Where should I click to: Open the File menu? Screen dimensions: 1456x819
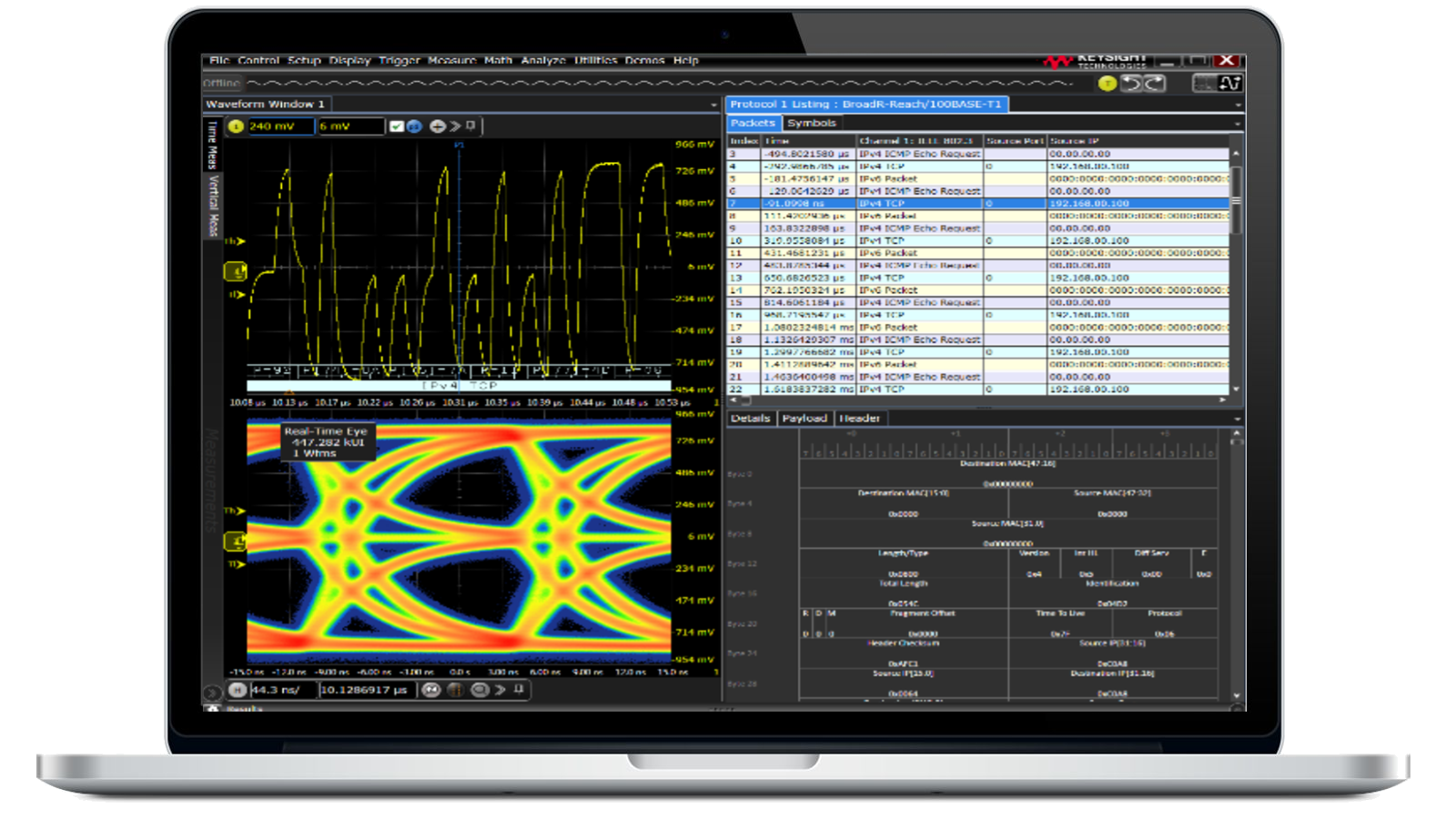coord(219,61)
